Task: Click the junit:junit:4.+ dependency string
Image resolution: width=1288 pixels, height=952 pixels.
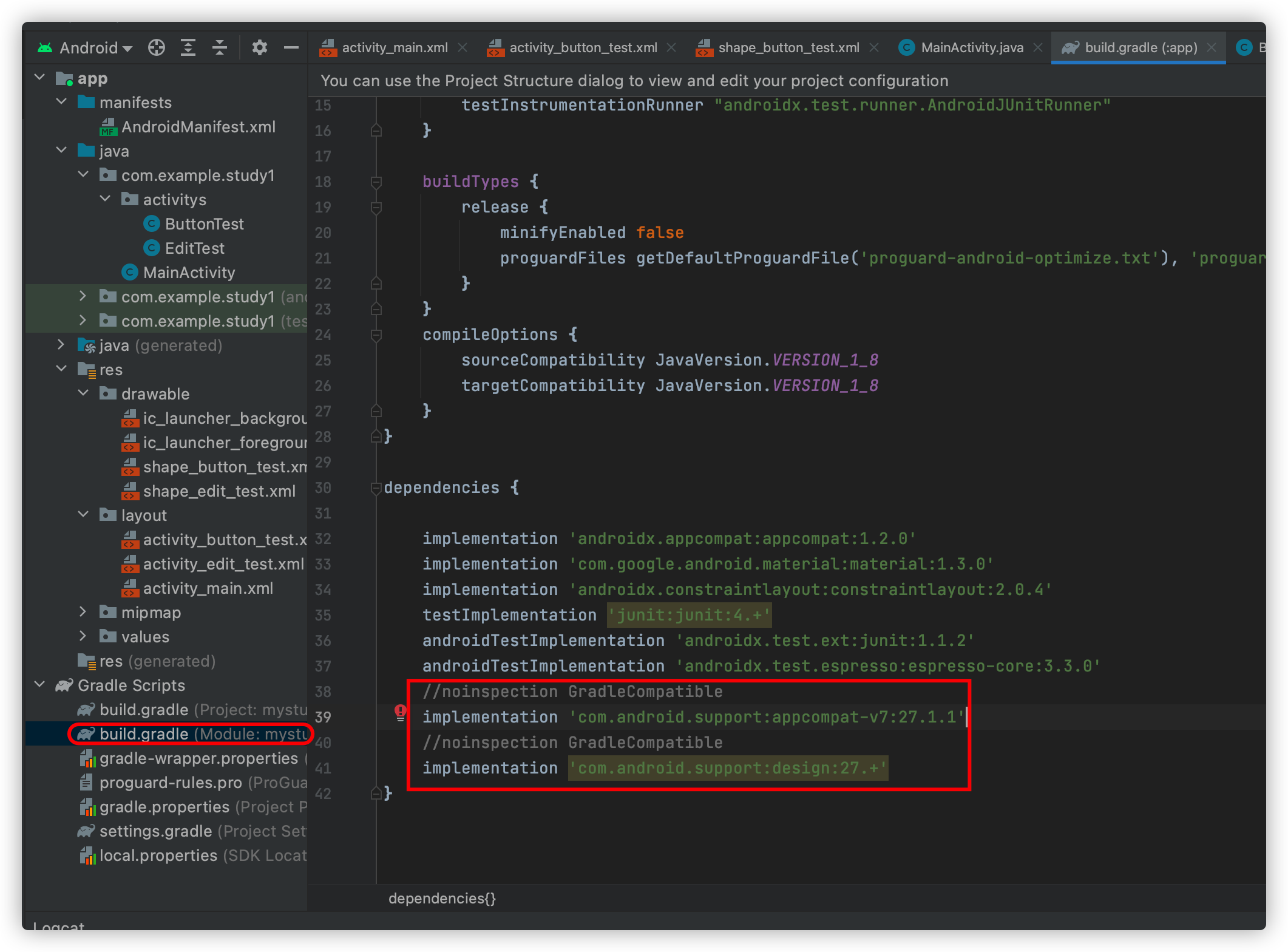Action: coord(689,615)
